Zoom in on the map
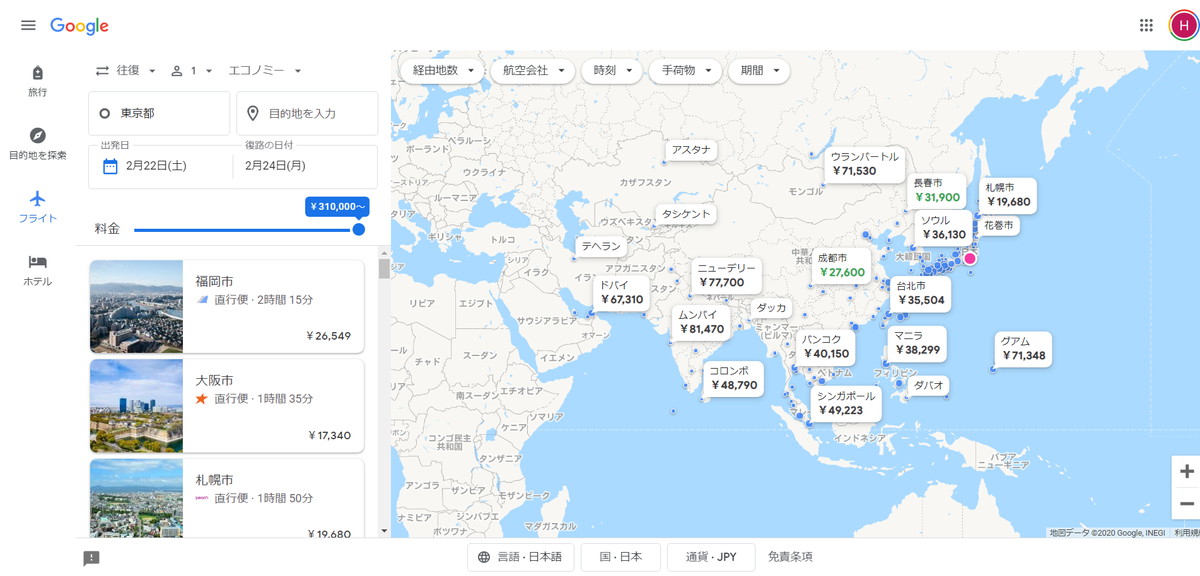Image resolution: width=1200 pixels, height=576 pixels. [1186, 472]
